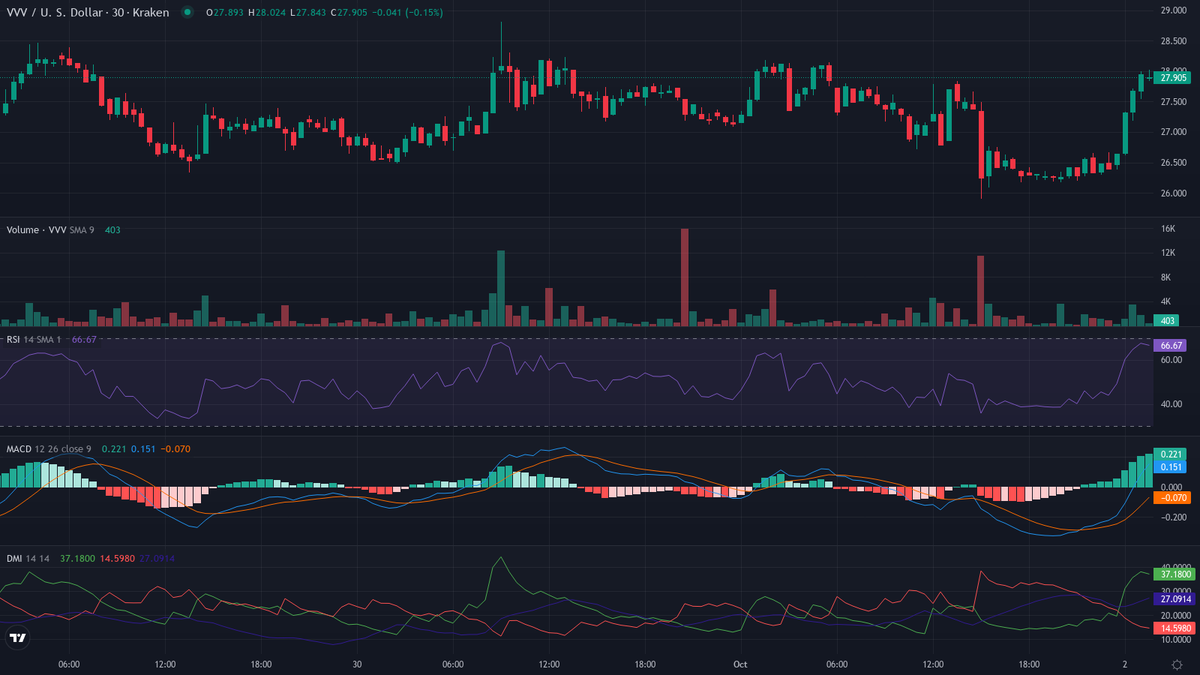Click the 60.00 RSI axis label
This screenshot has width=1200, height=675.
1170,360
